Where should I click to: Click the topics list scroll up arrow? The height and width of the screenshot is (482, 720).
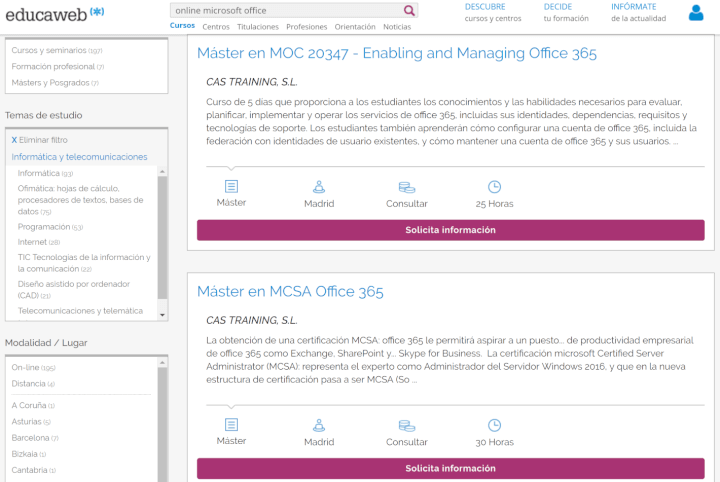162,171
